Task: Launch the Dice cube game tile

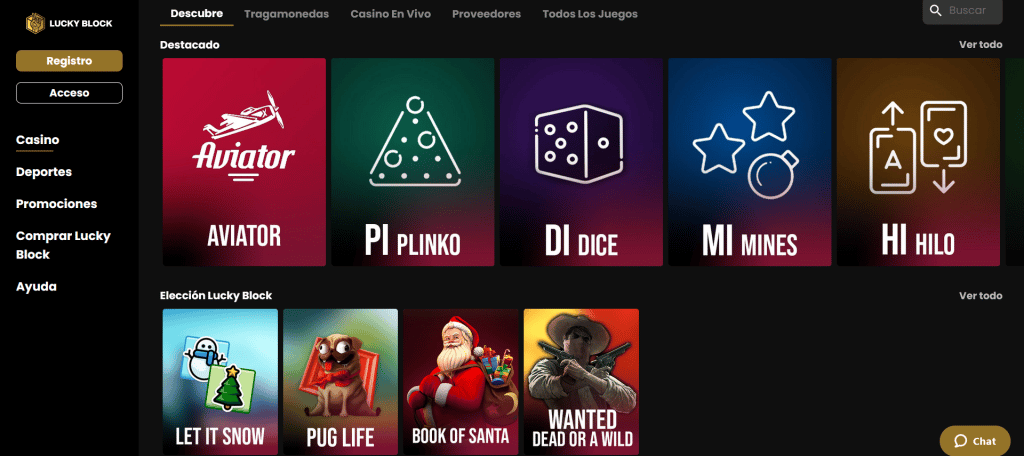Action: (x=581, y=162)
